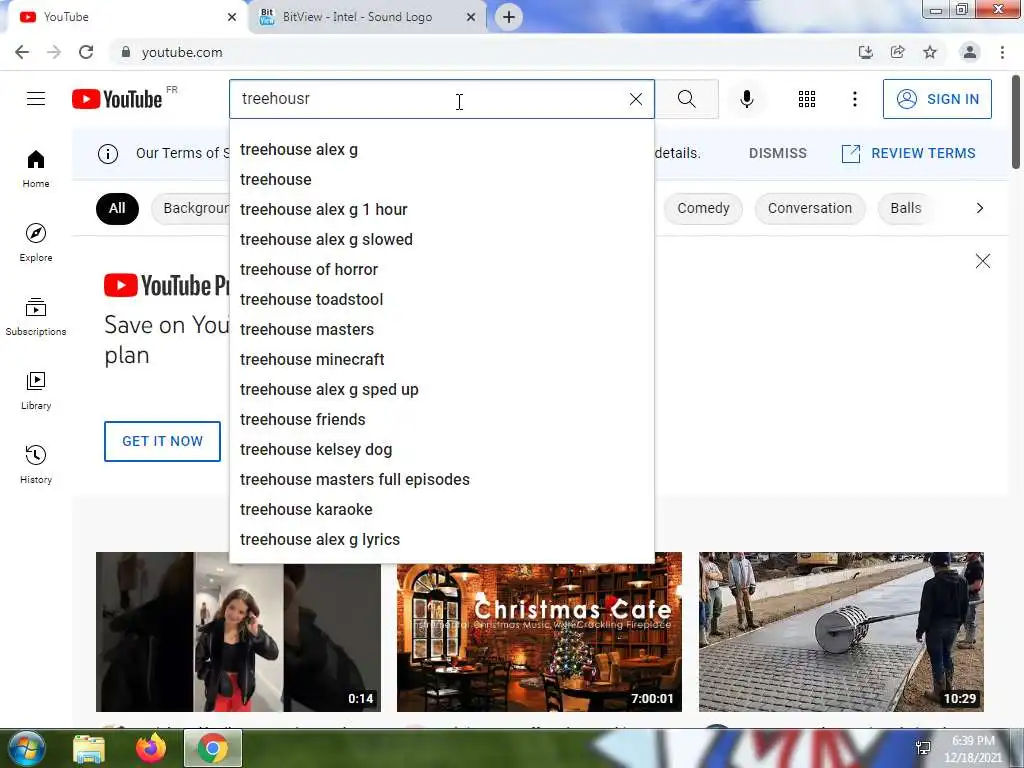Select treehouse karaoke suggestion

click(x=441, y=510)
